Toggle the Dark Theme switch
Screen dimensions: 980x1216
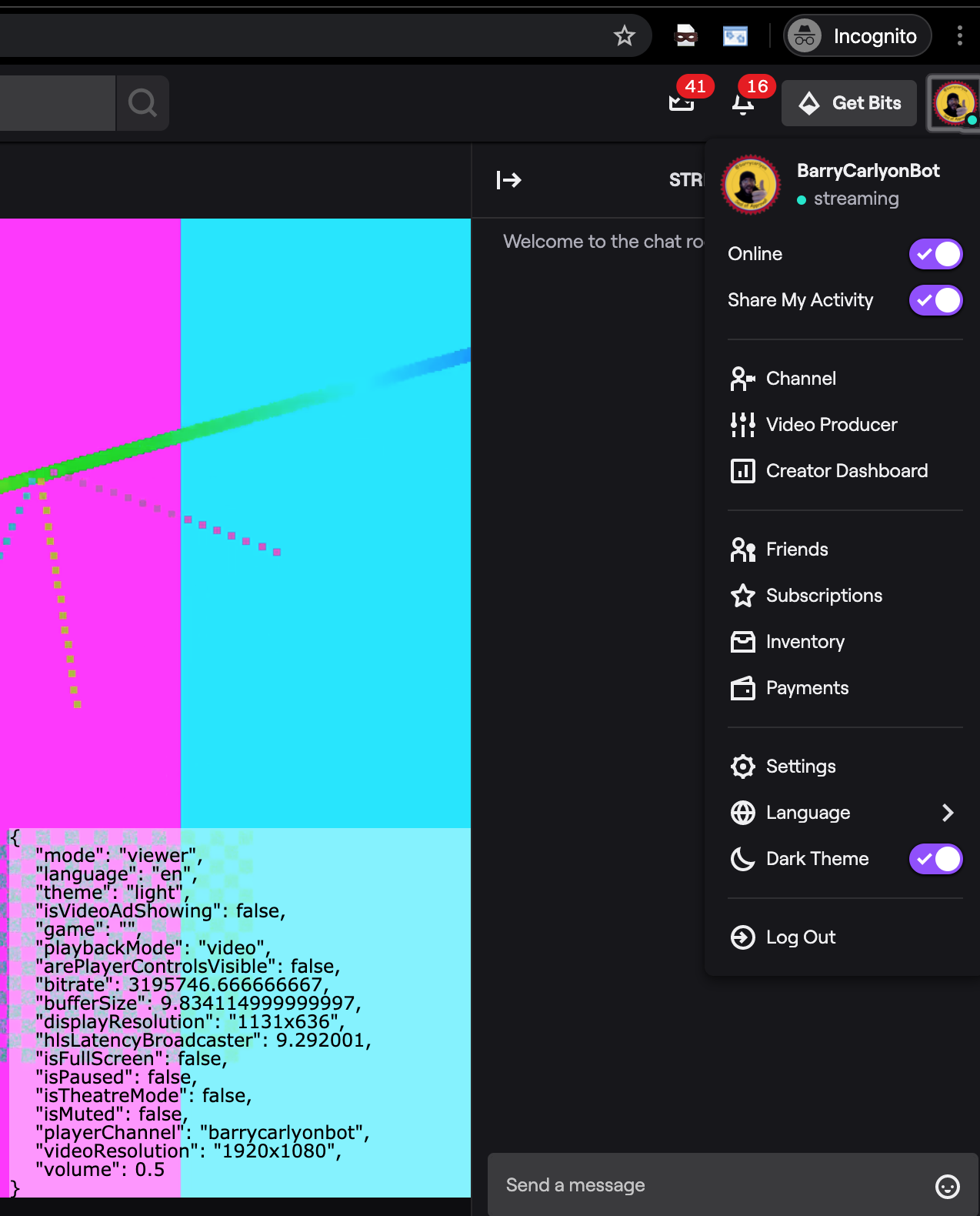click(x=935, y=859)
